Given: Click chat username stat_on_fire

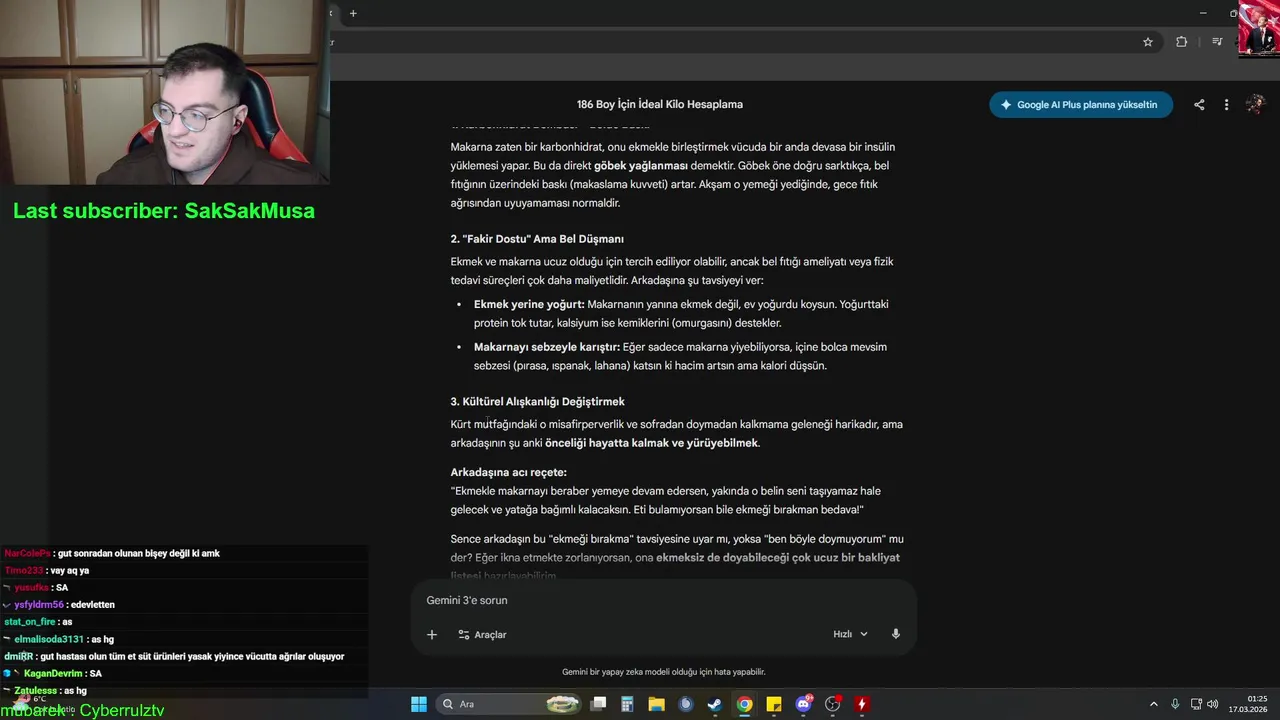Looking at the screenshot, I should (x=30, y=622).
